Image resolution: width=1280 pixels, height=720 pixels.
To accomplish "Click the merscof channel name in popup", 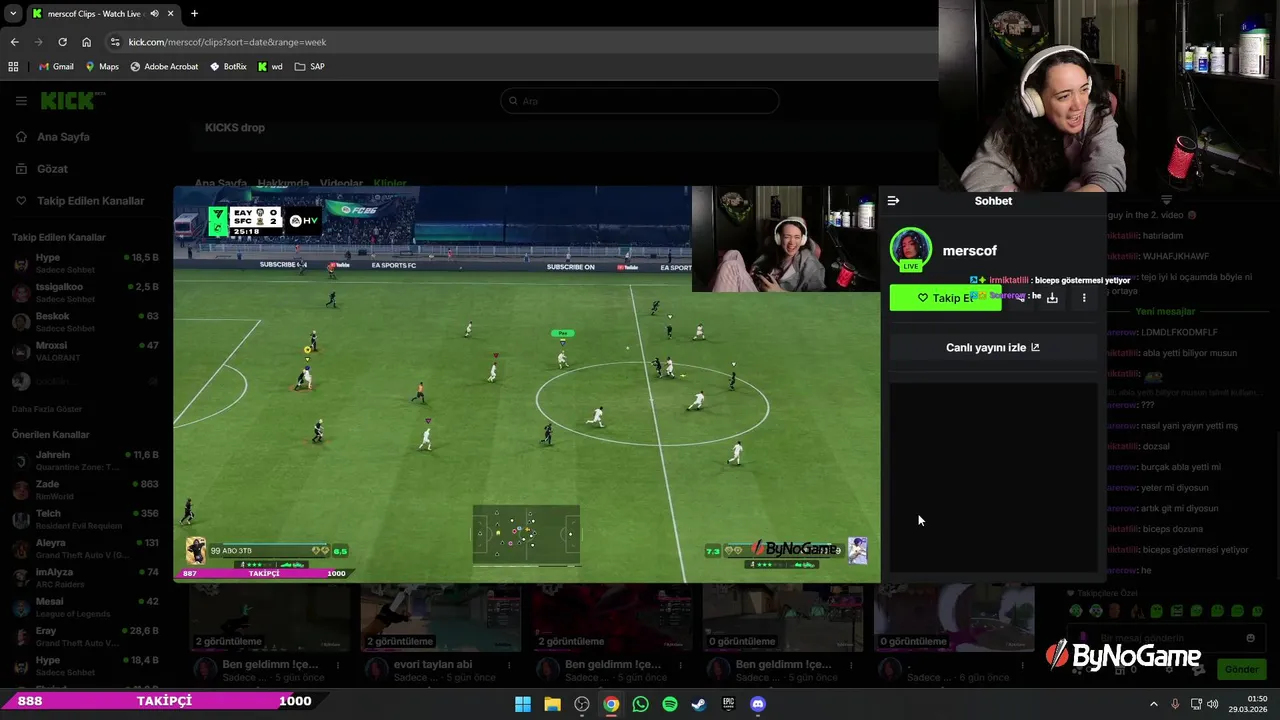I will [x=969, y=251].
